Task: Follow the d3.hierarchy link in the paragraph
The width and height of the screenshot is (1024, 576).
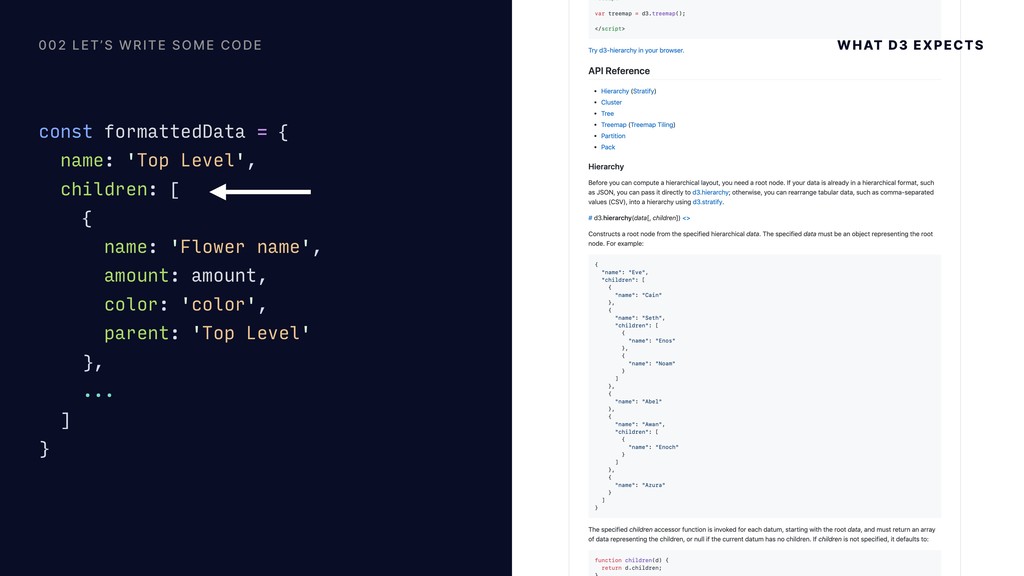Action: pyautogui.click(x=711, y=193)
